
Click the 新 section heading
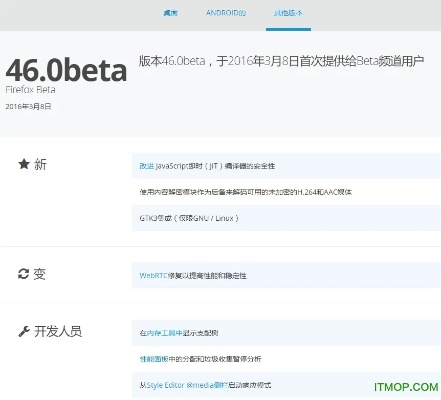40,164
